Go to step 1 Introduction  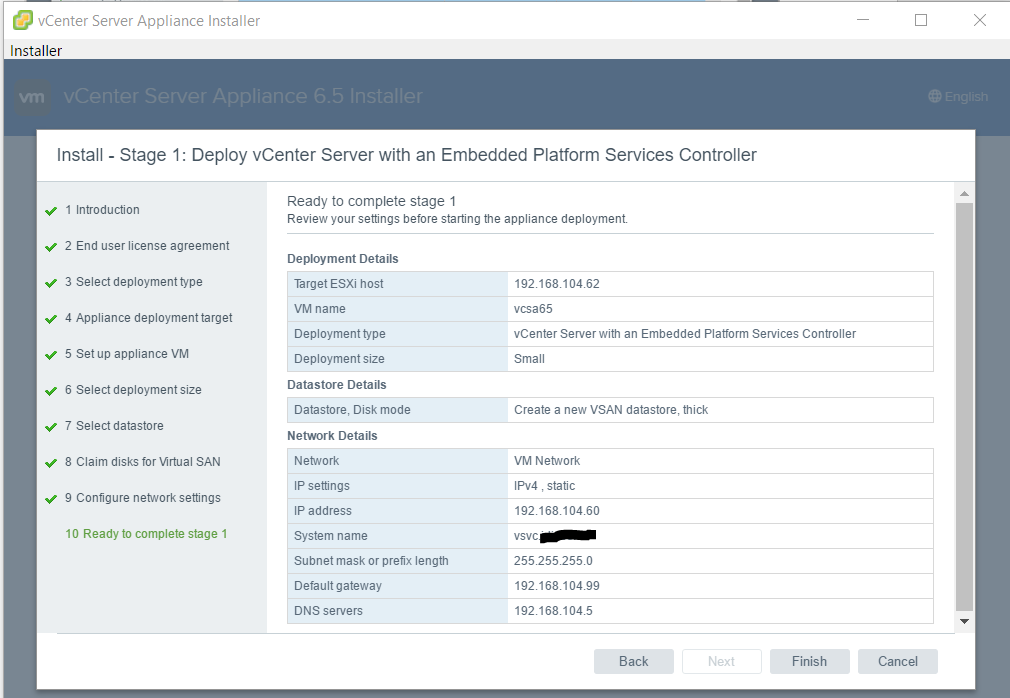pos(102,210)
